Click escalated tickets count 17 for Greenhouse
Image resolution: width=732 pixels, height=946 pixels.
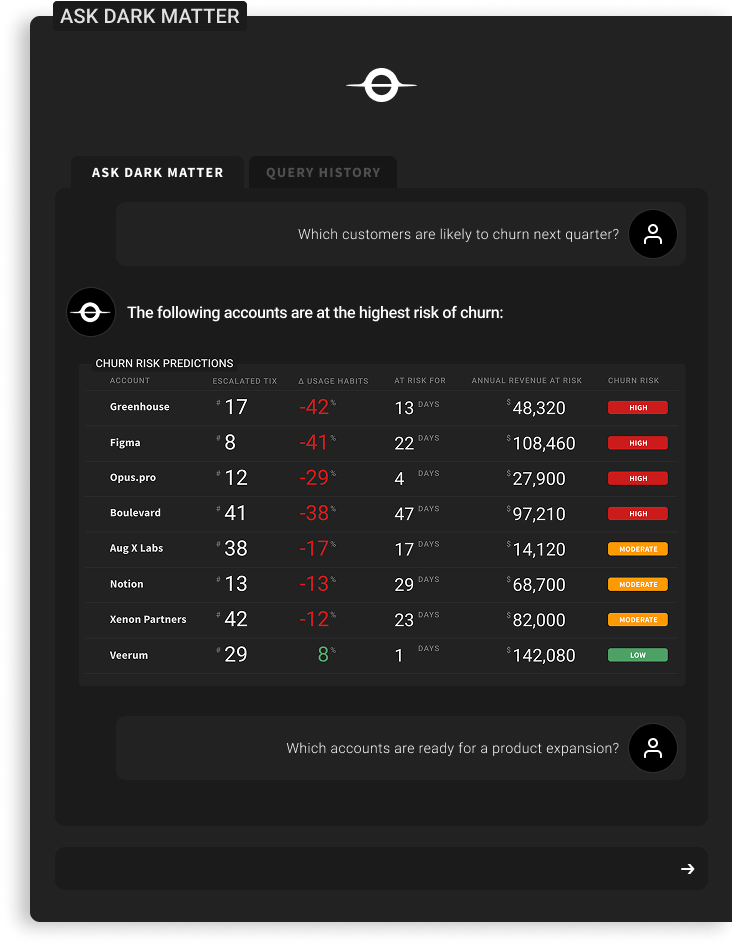[x=235, y=407]
